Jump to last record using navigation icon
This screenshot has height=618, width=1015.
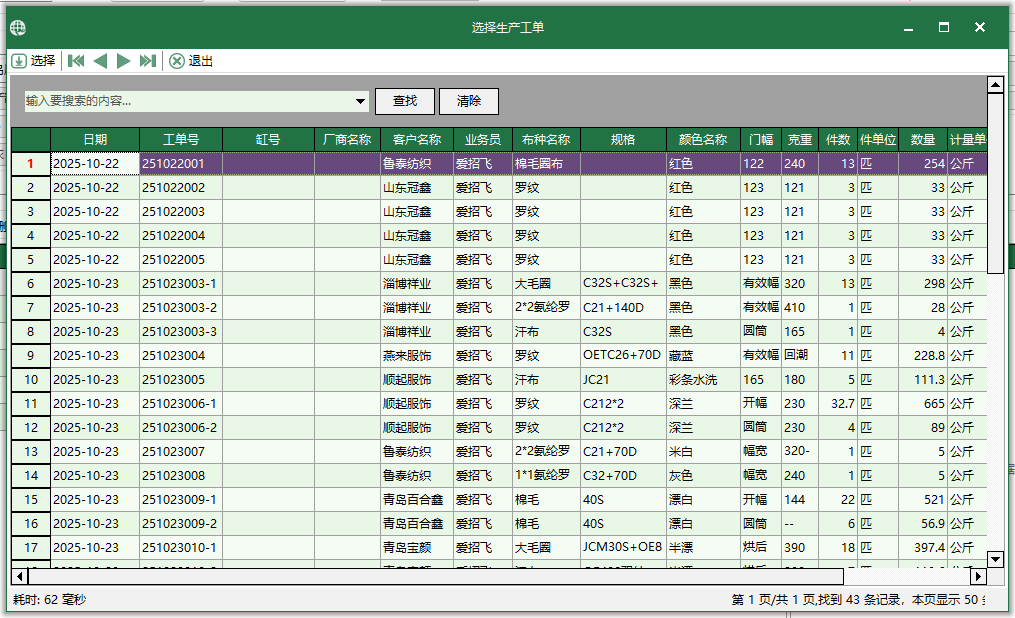(x=147, y=60)
